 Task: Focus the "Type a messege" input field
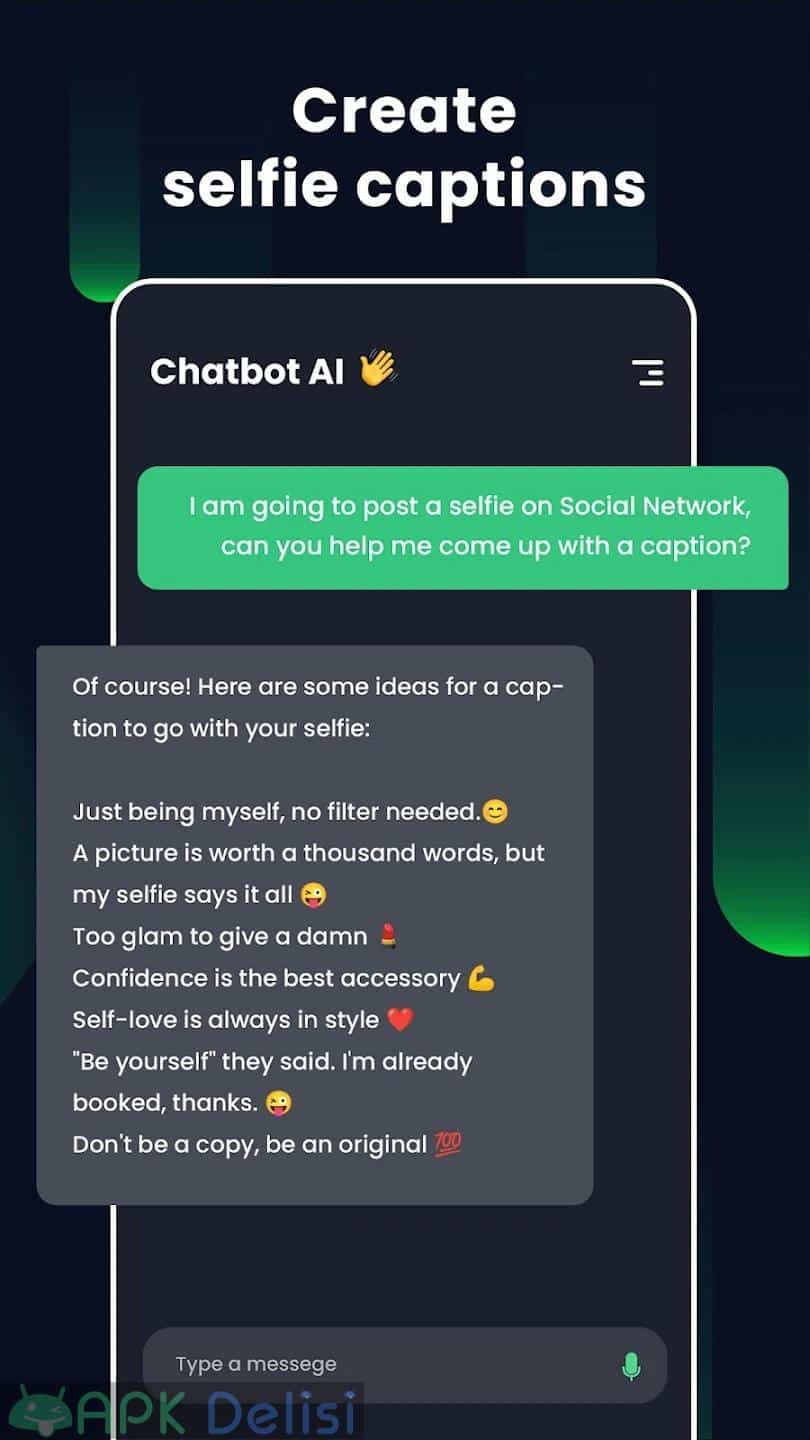coord(405,1365)
